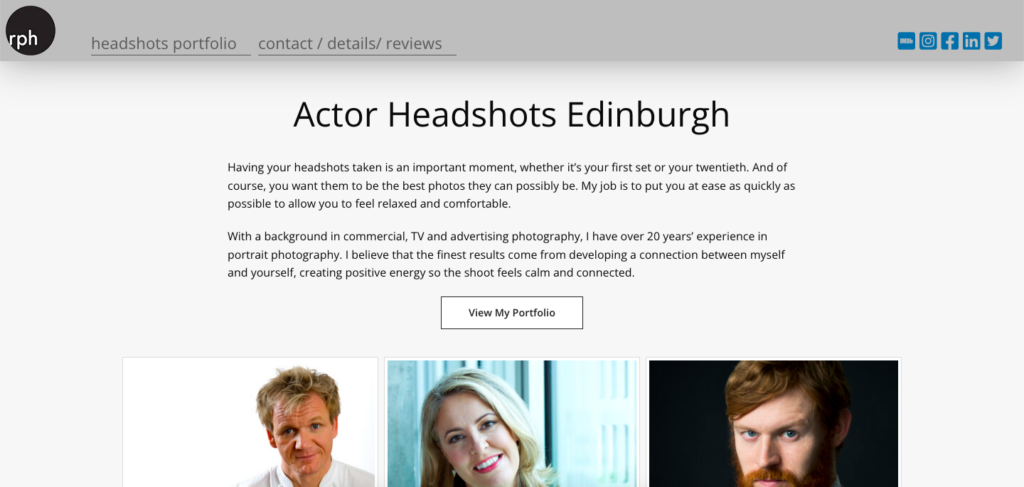Image resolution: width=1024 pixels, height=487 pixels.
Task: Visit the Facebook page icon
Action: click(950, 41)
